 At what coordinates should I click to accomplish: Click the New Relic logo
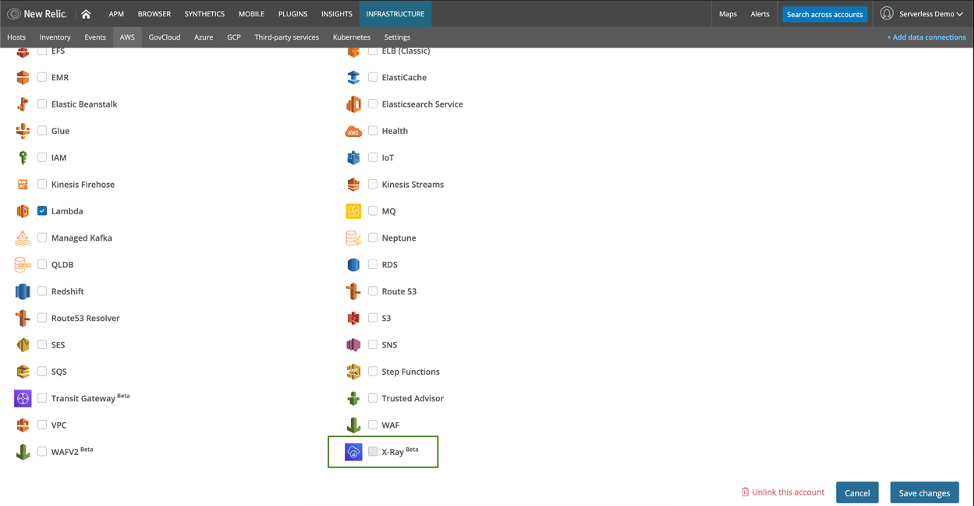tap(37, 14)
